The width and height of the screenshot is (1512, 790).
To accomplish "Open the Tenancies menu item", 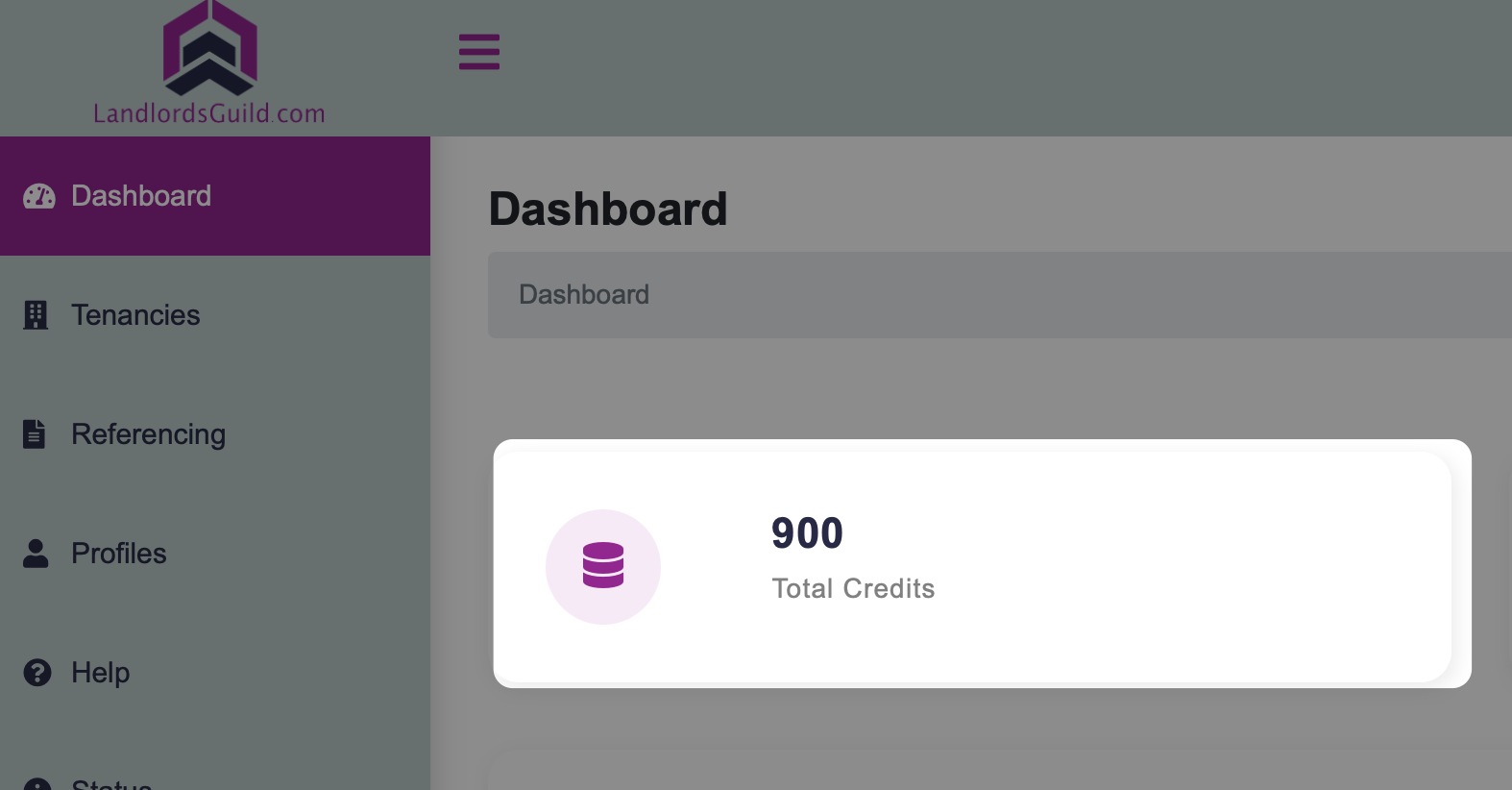I will pos(215,315).
